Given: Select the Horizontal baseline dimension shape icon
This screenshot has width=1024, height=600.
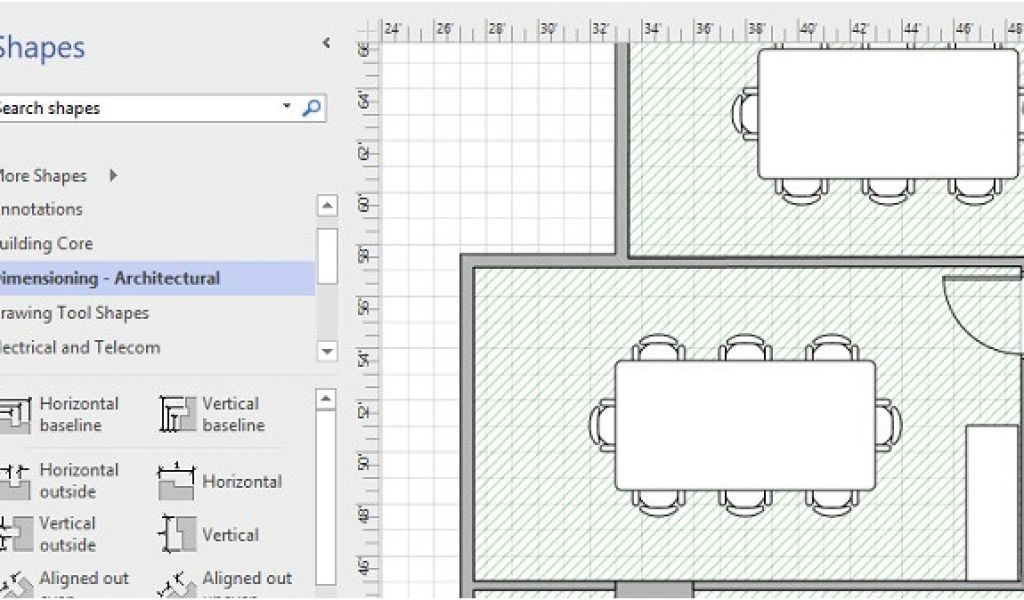Looking at the screenshot, I should click(14, 415).
